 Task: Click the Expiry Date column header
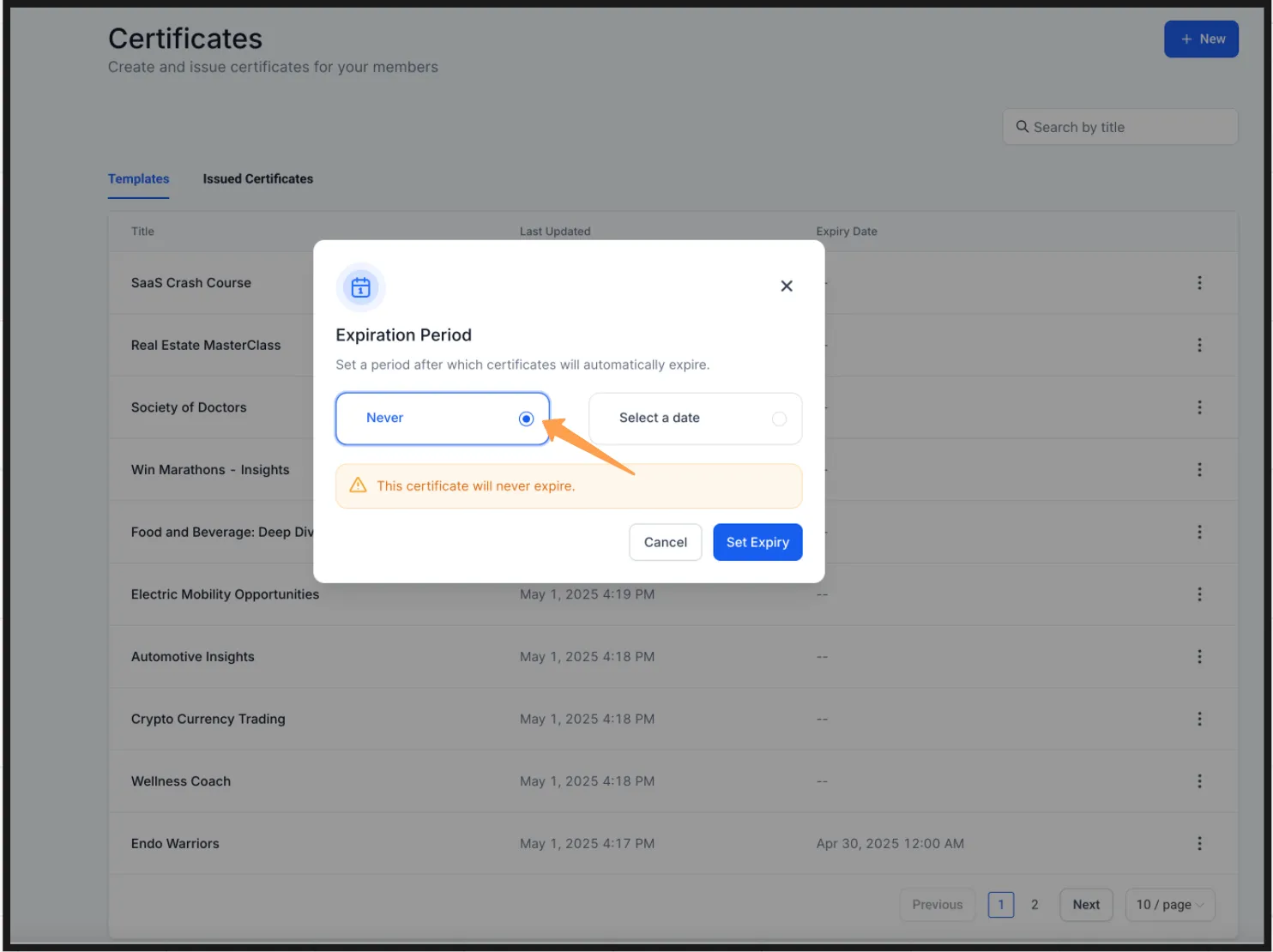(847, 232)
